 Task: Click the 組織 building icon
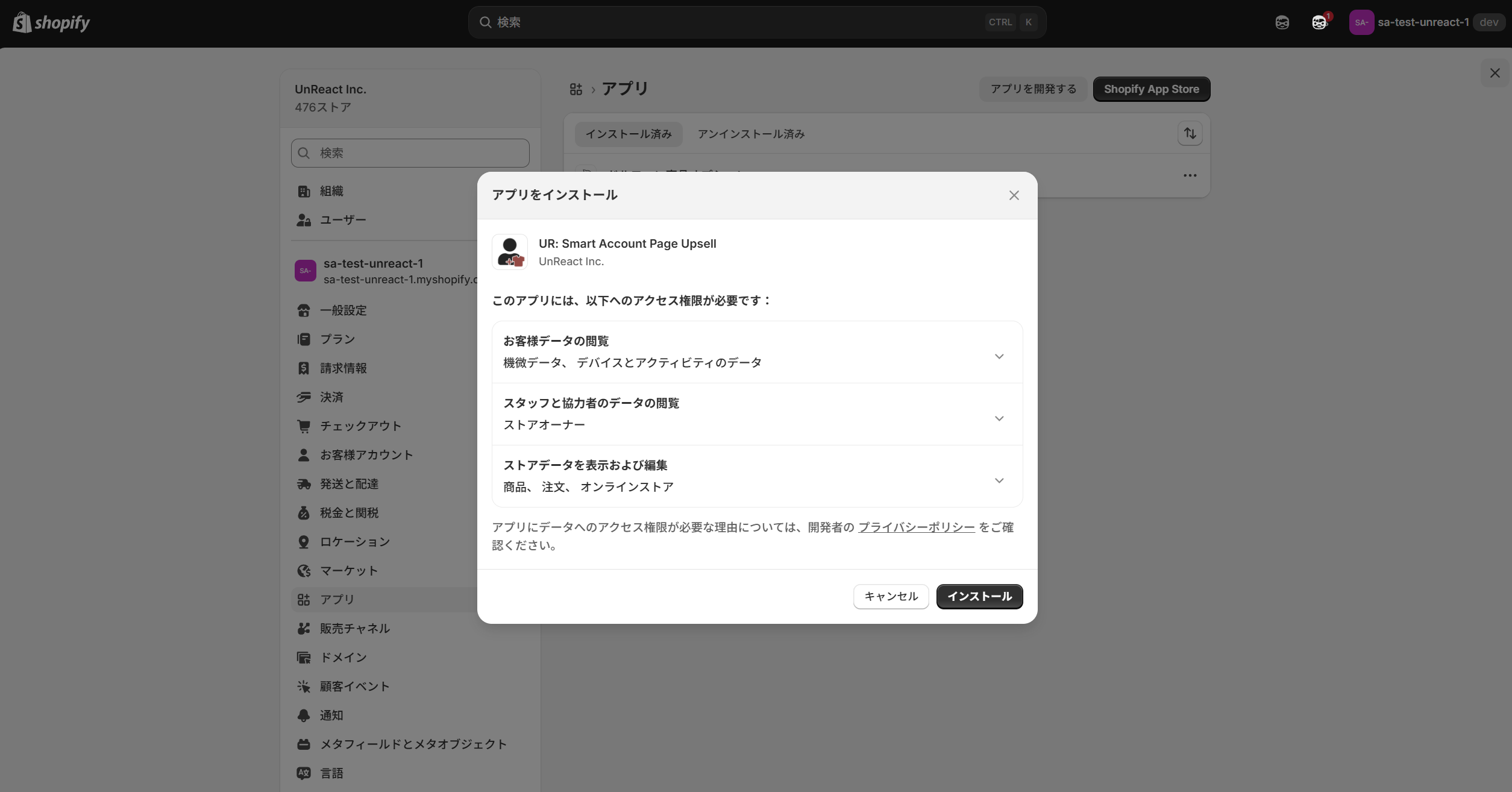point(304,191)
